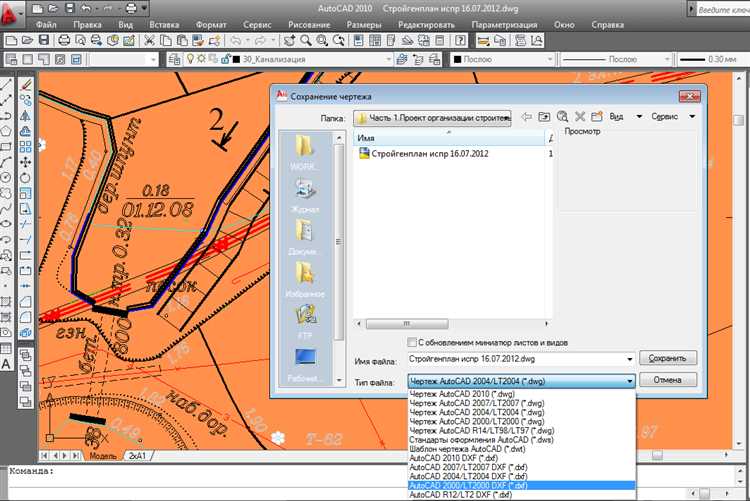Image resolution: width=750 pixels, height=501 pixels.
Task: Choose 'Шаблон чертежа AutoCAD (*.dwt)' option
Action: click(522, 449)
